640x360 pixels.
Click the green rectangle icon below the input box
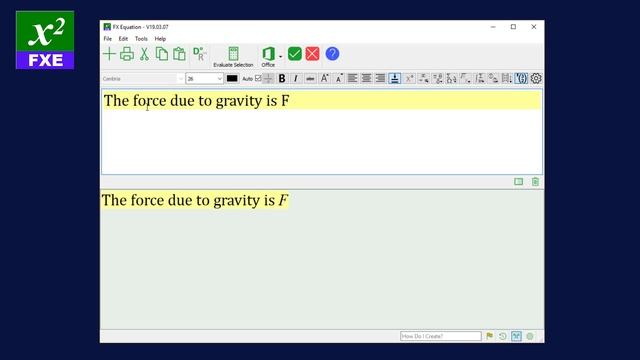[518, 182]
